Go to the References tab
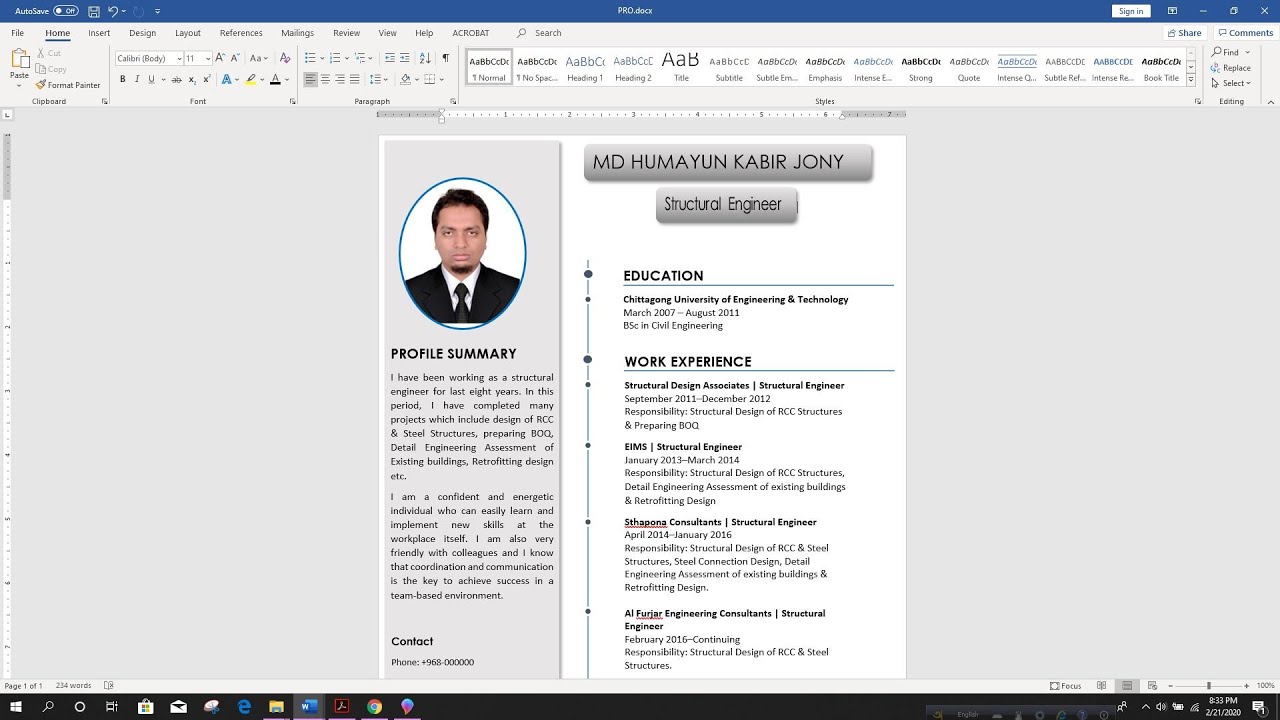1280x720 pixels. pos(241,33)
